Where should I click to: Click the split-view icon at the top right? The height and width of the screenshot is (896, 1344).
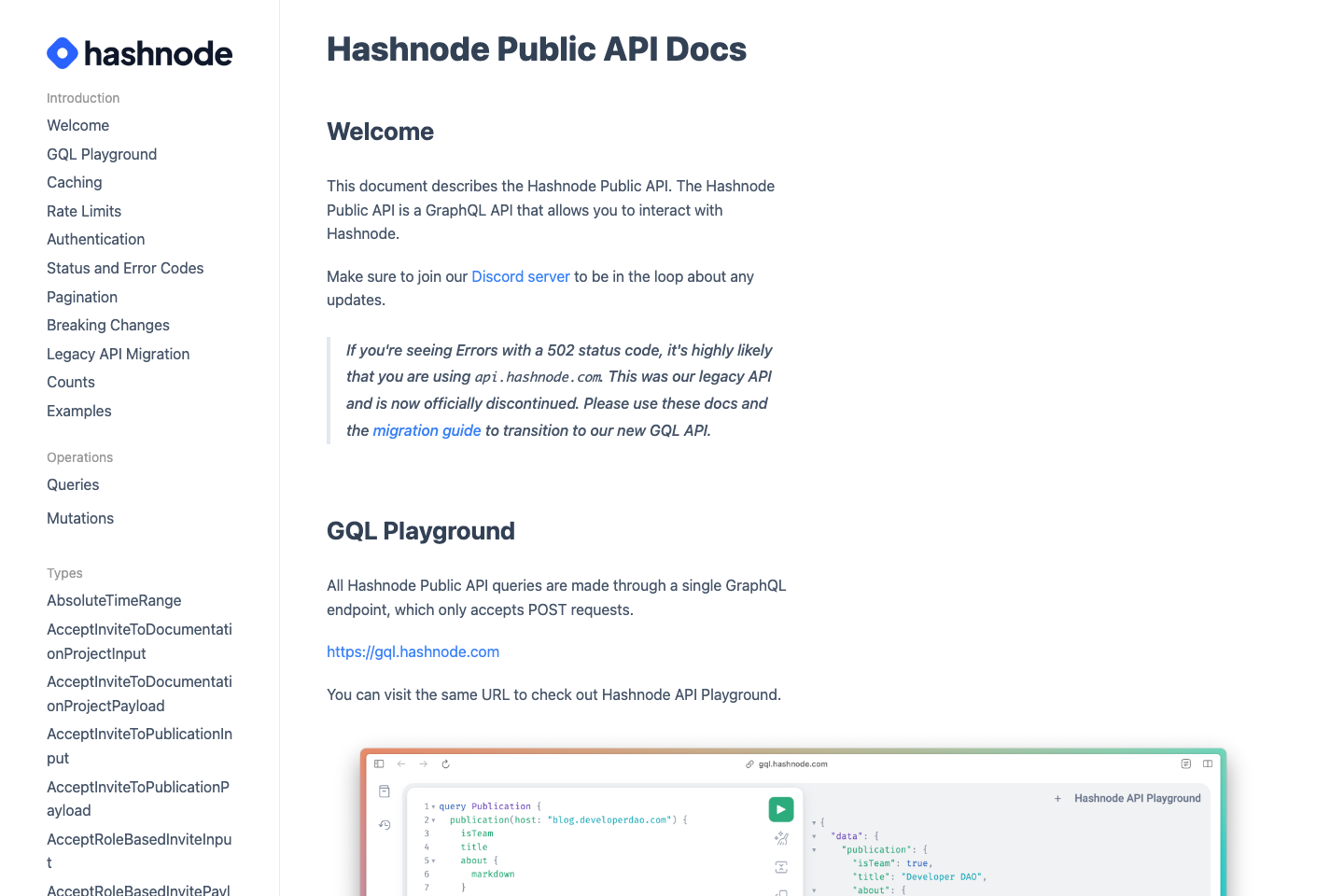click(x=1209, y=763)
